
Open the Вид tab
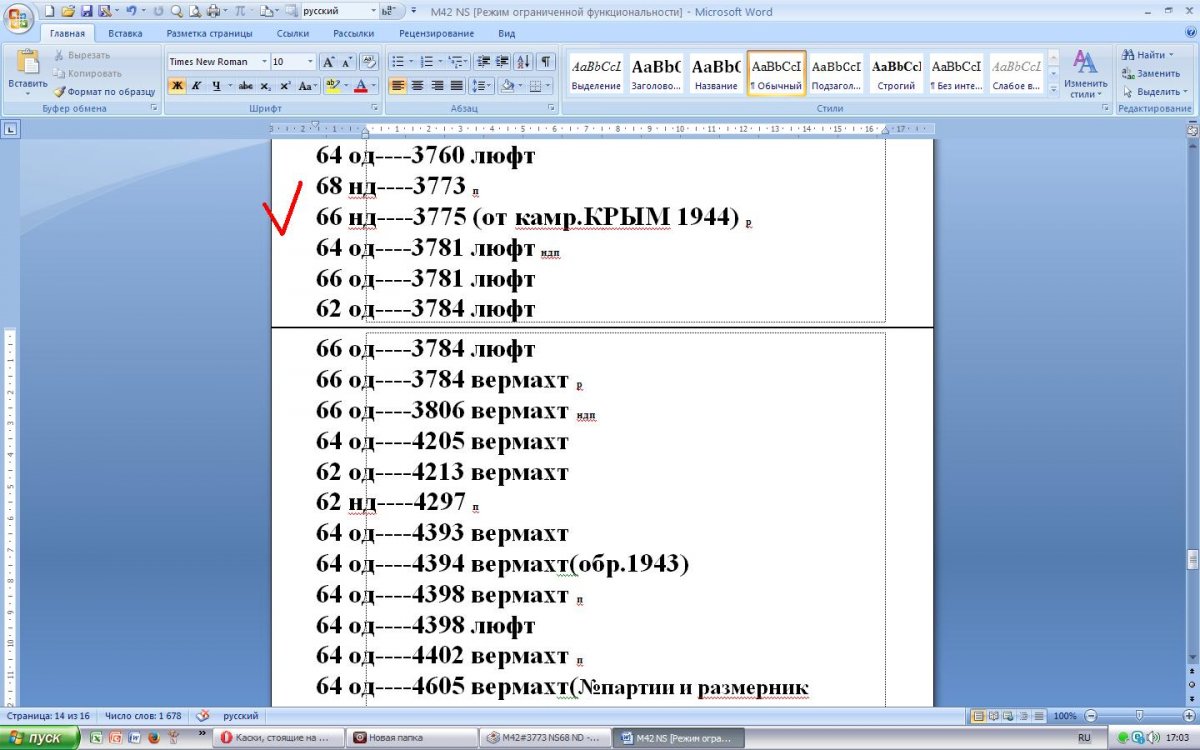507,33
